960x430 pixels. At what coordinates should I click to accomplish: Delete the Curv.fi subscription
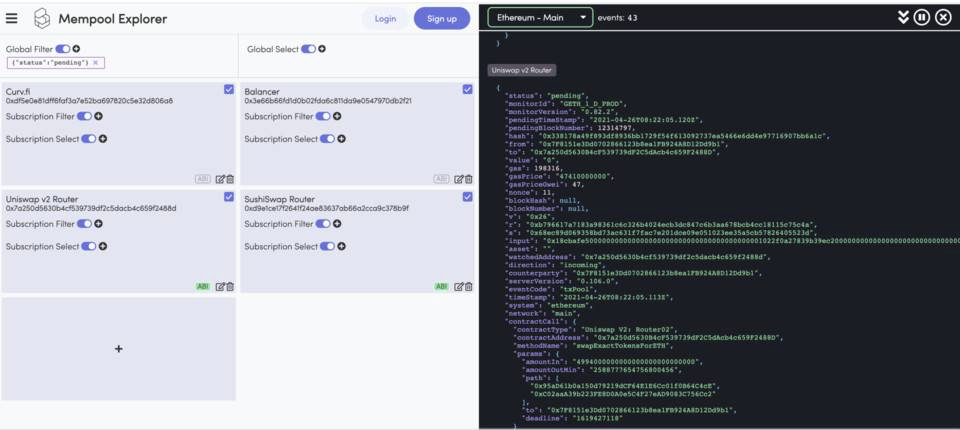tap(230, 179)
